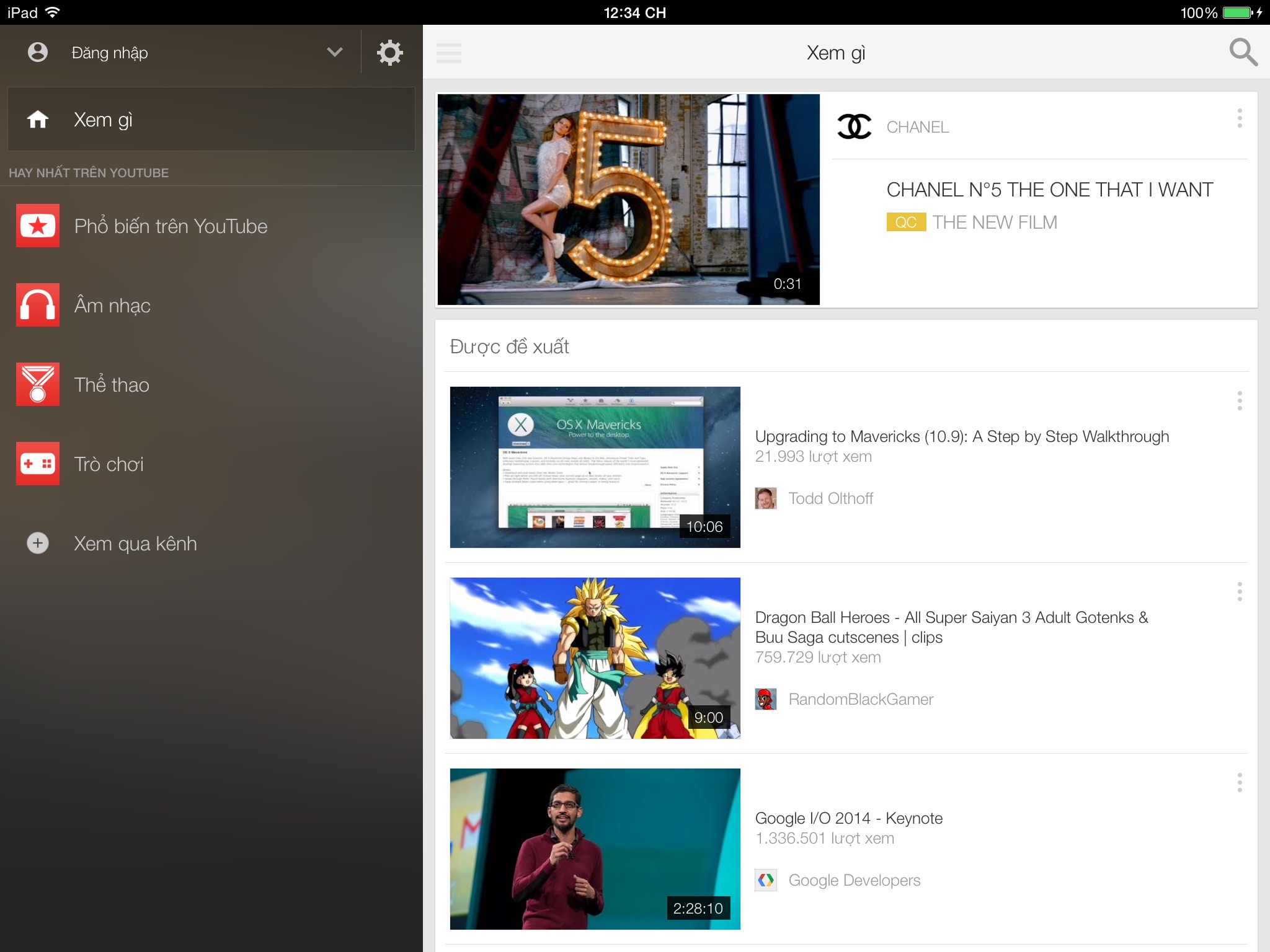
Task: Click the home icon in sidebar
Action: click(x=38, y=119)
